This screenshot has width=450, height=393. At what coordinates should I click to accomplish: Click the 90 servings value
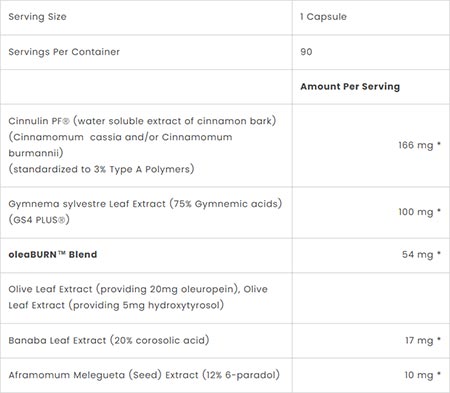click(x=306, y=52)
